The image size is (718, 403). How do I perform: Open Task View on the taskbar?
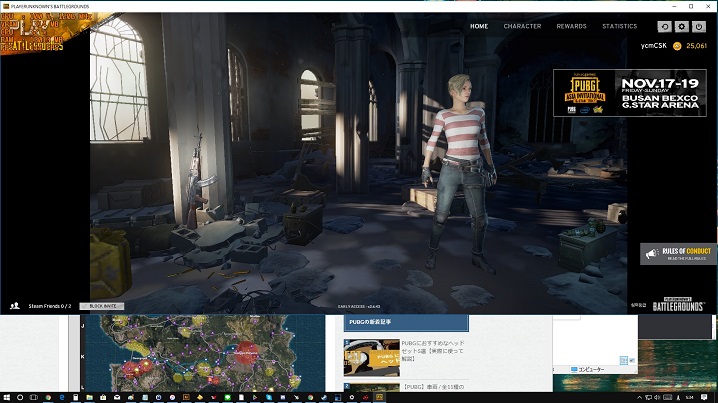tap(33, 398)
